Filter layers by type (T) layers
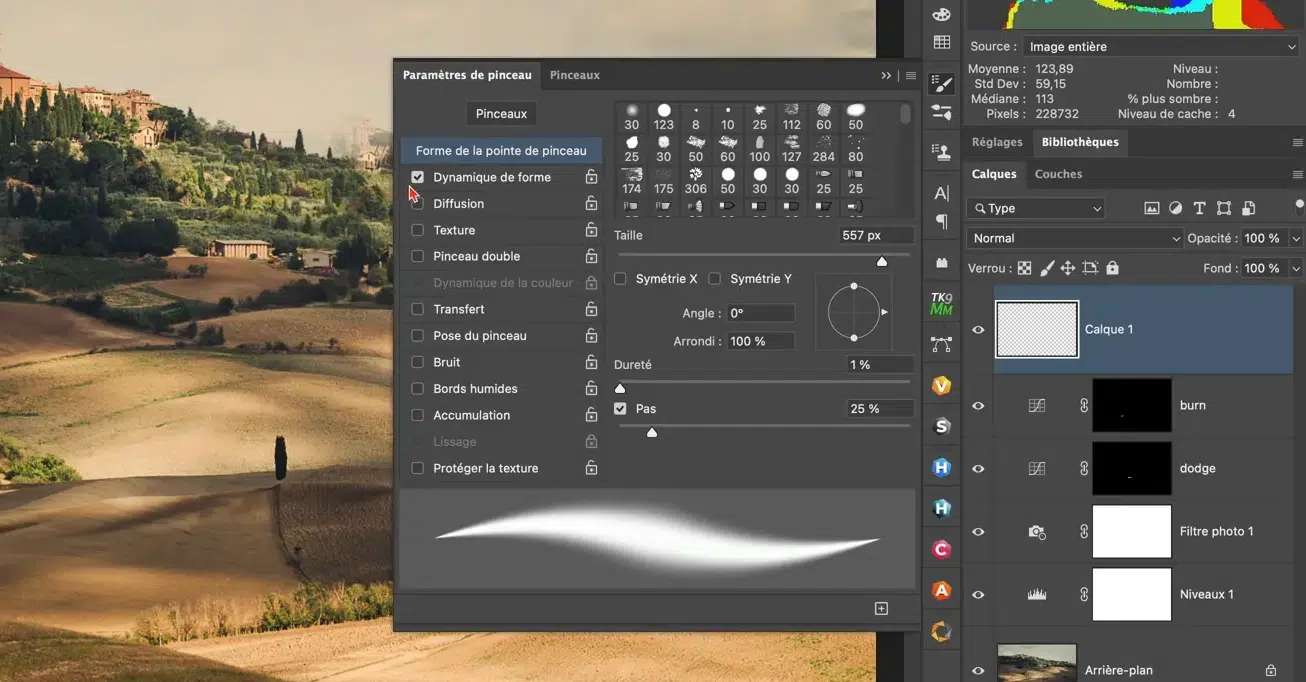Viewport: 1306px width, 682px height. [x=1200, y=208]
